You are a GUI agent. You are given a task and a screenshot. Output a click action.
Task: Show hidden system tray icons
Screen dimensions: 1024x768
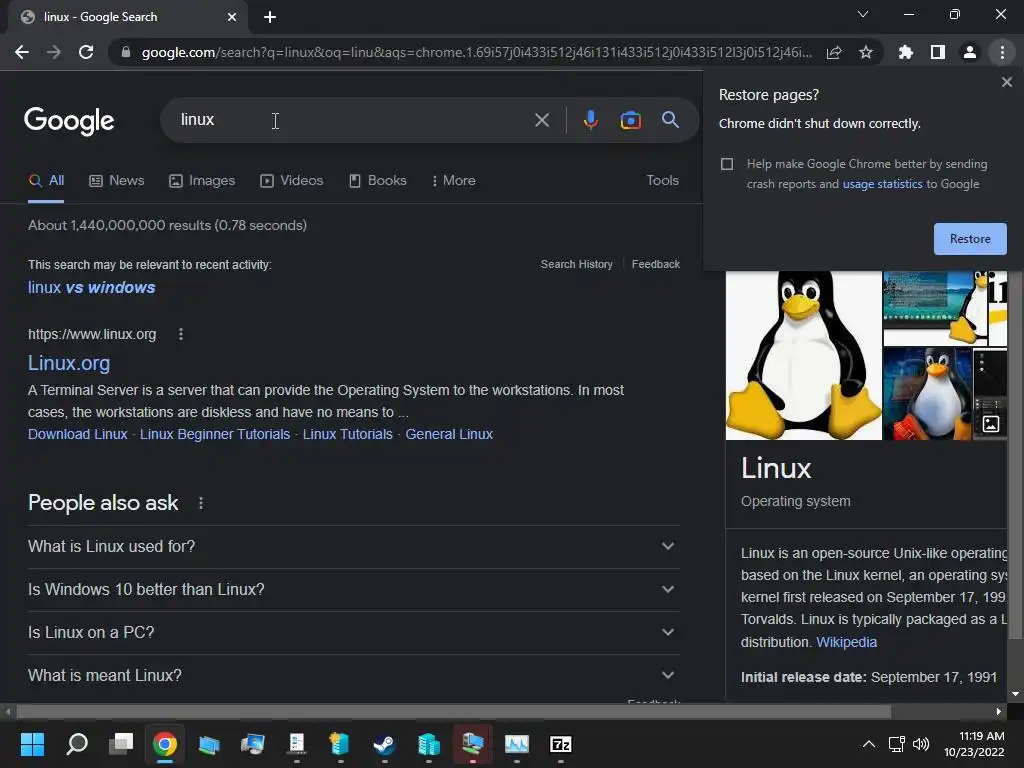tap(869, 744)
